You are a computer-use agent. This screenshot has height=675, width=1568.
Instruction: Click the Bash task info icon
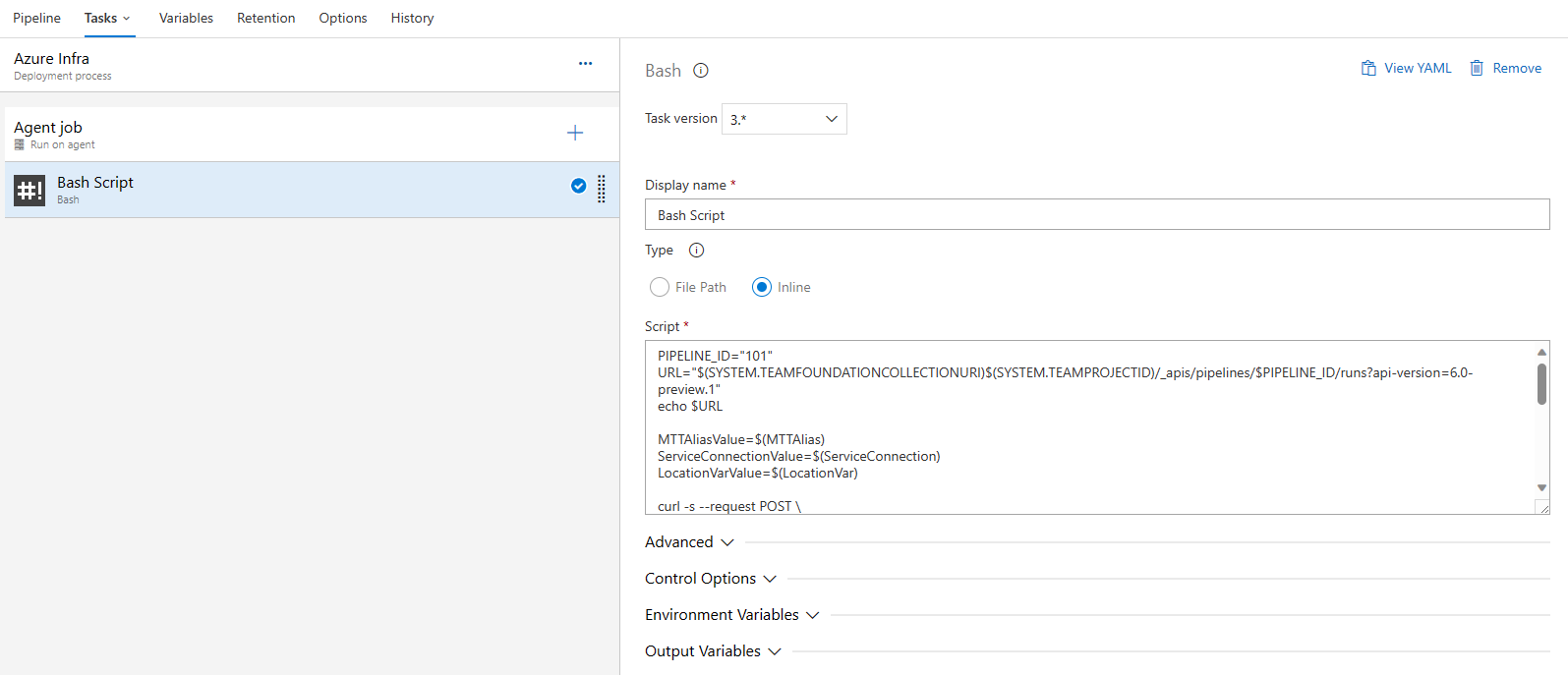[701, 71]
